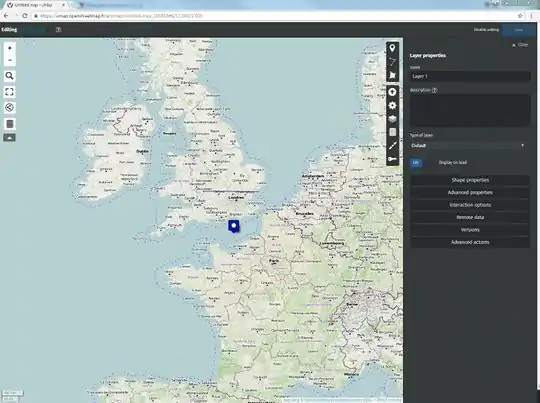Toggle fullscreen map view
Viewport: 540px width, 403px height.
pyautogui.click(x=10, y=92)
